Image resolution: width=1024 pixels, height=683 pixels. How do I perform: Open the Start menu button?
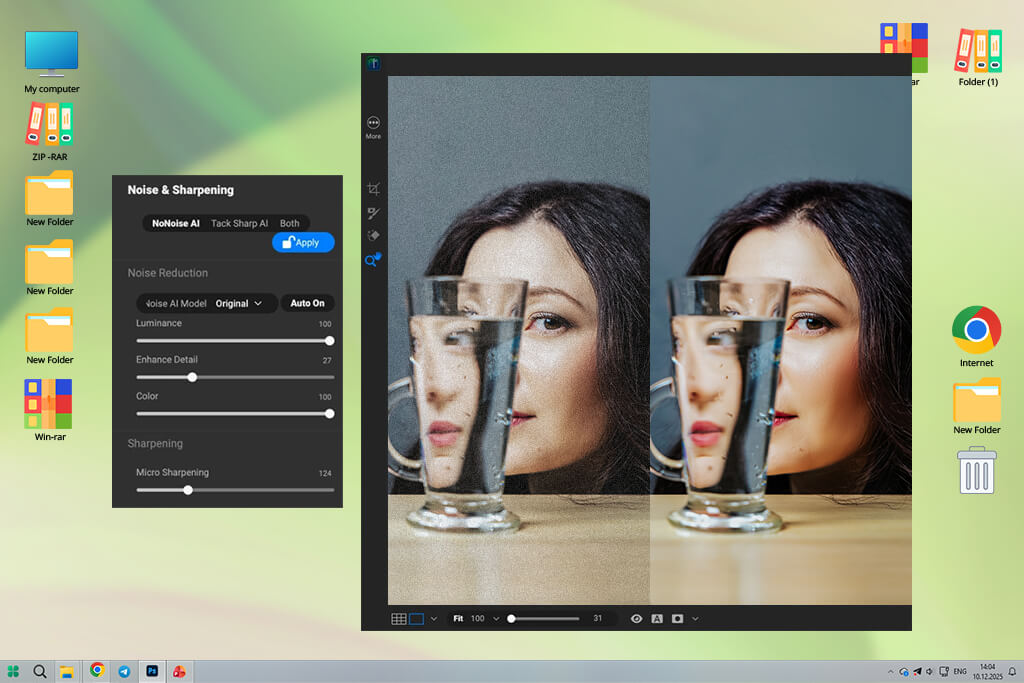[13, 671]
